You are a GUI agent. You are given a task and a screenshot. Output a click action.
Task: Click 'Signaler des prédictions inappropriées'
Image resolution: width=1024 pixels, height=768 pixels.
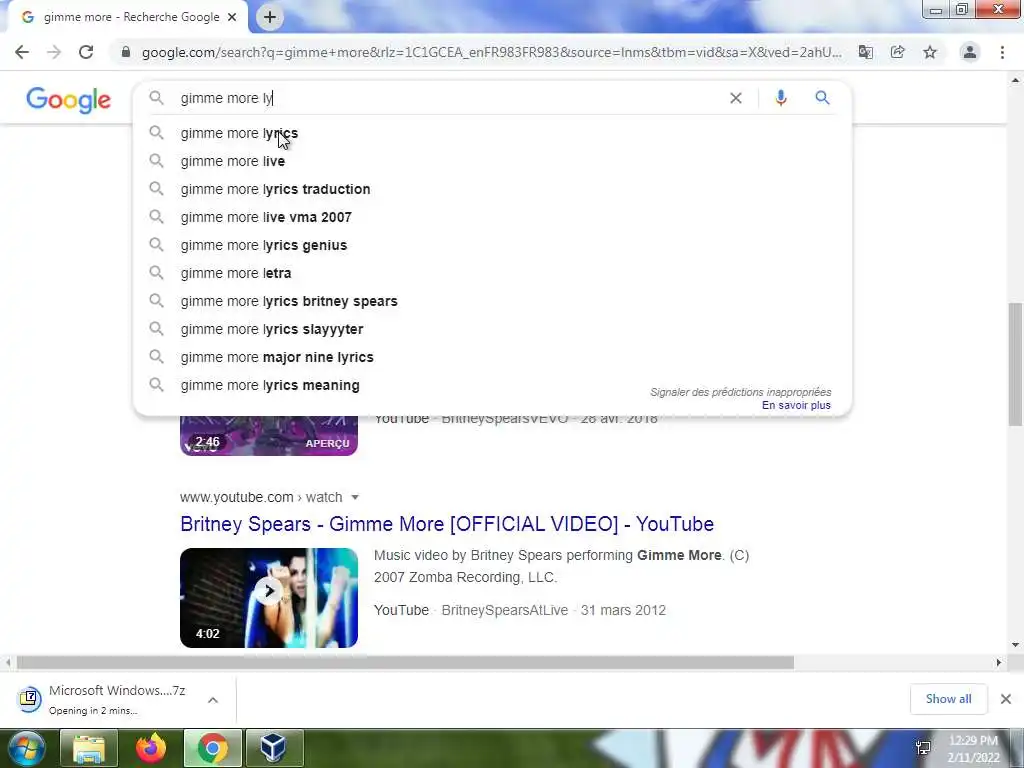741,392
